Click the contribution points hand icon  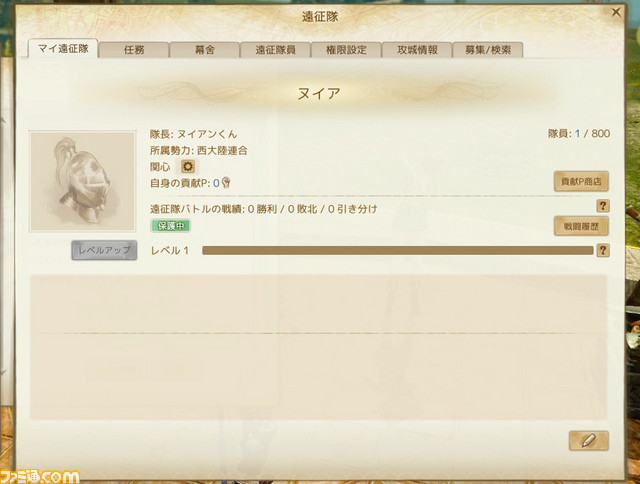point(226,183)
